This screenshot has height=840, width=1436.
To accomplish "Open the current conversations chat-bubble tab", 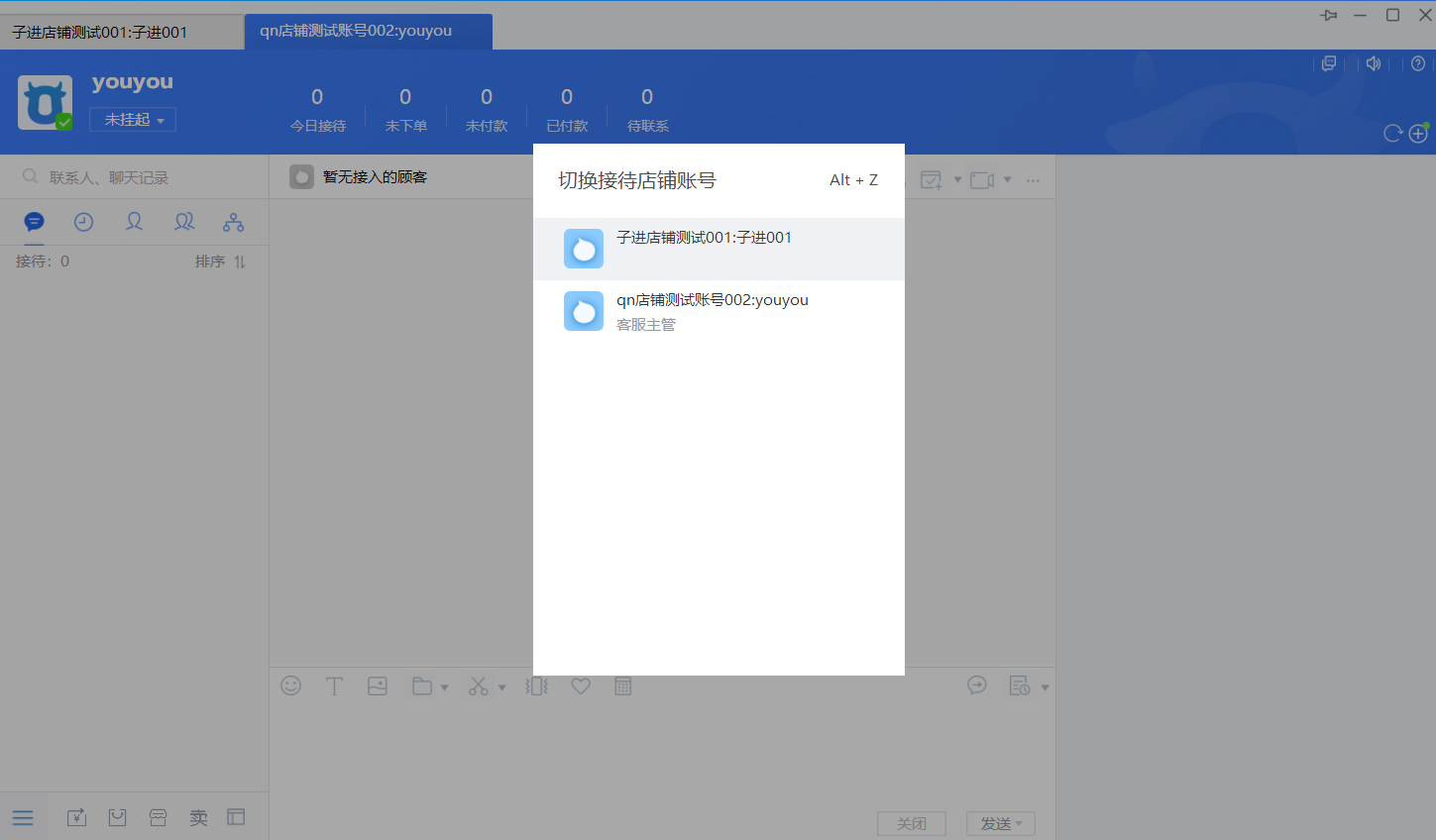I will tap(34, 222).
